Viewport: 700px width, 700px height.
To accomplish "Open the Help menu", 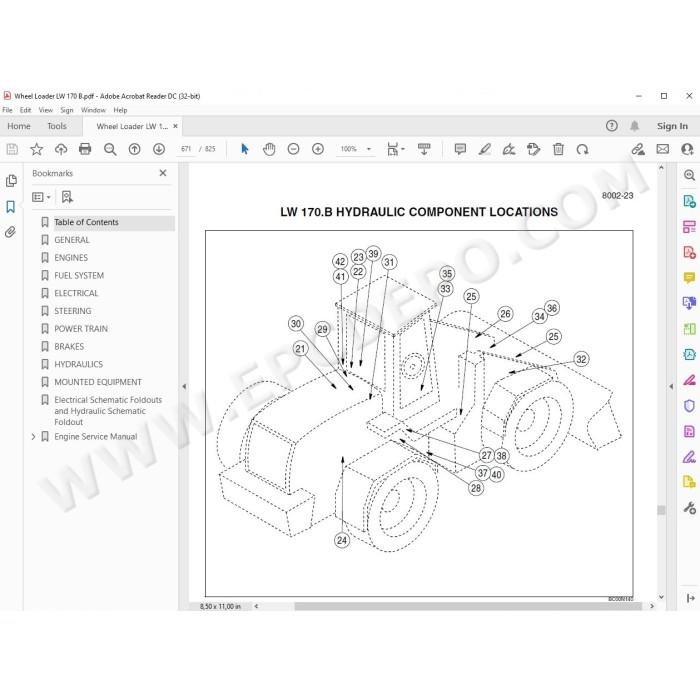I will tap(120, 110).
